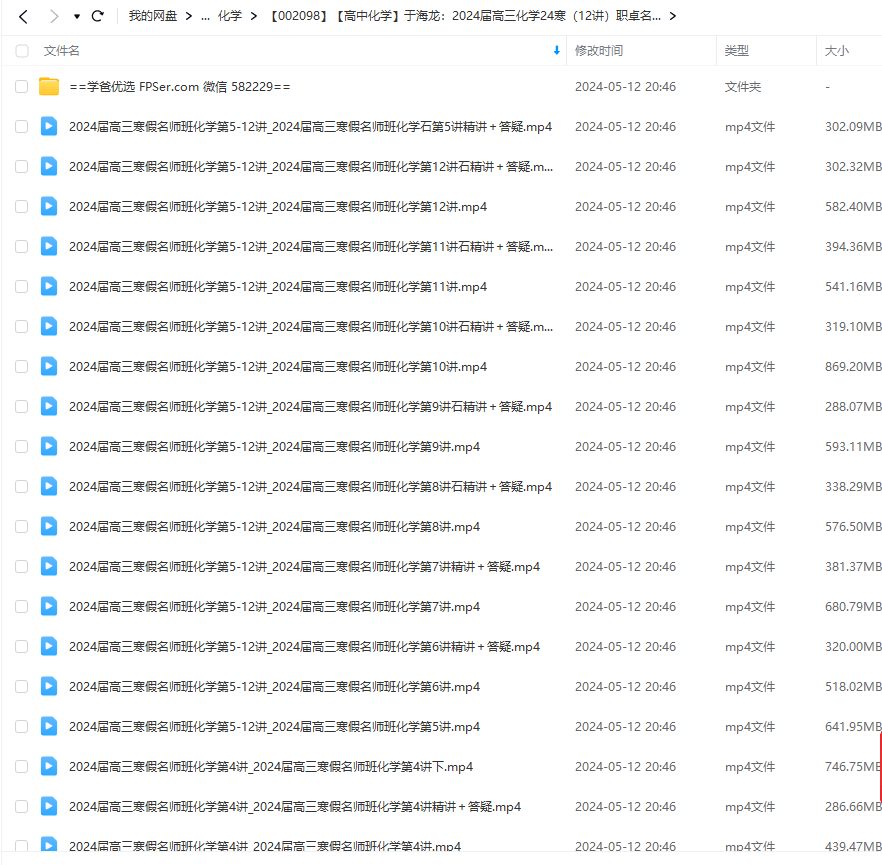Click the 320.00MB size cell
The image size is (882, 865).
click(x=853, y=646)
